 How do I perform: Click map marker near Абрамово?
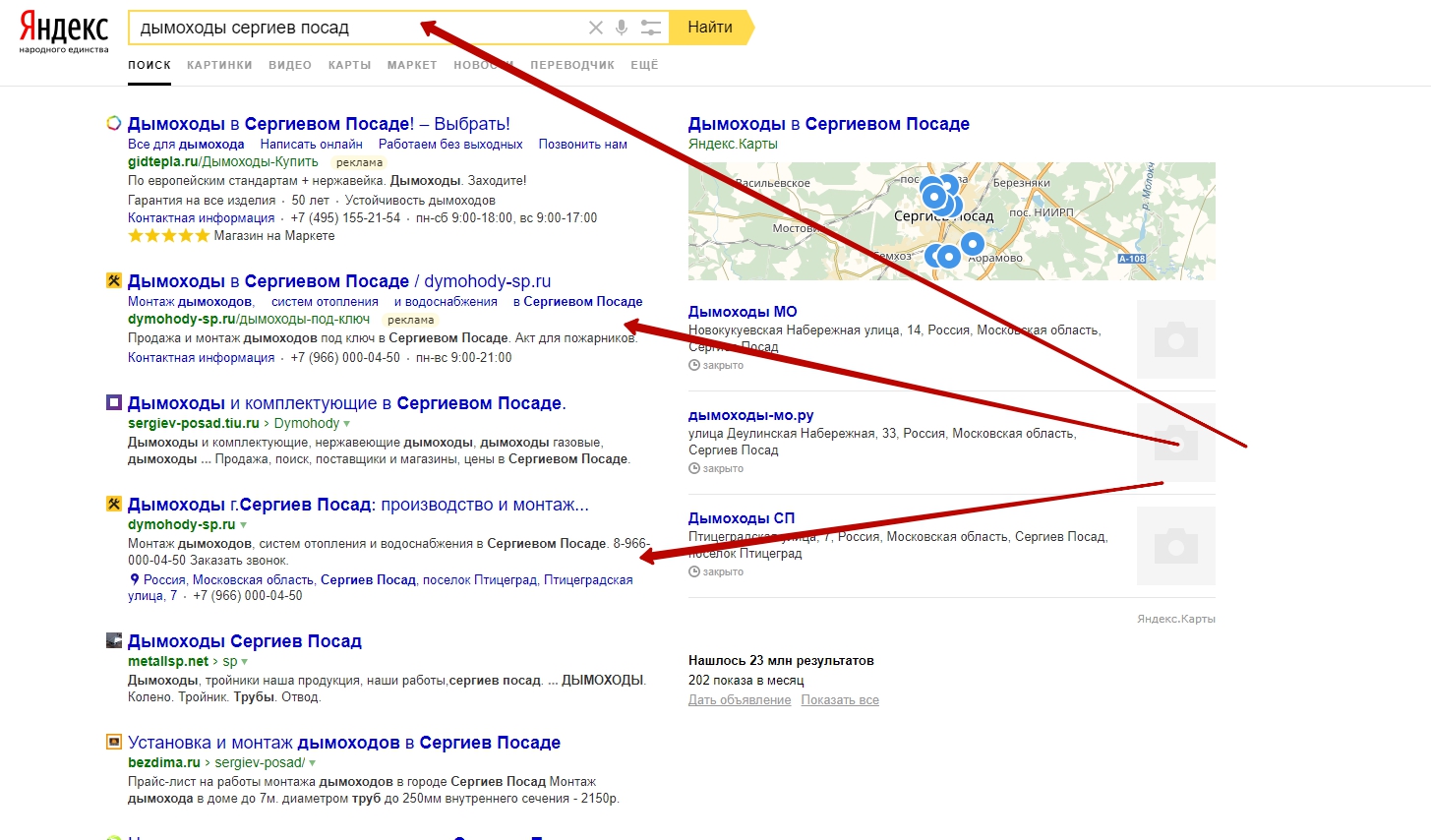click(x=972, y=244)
